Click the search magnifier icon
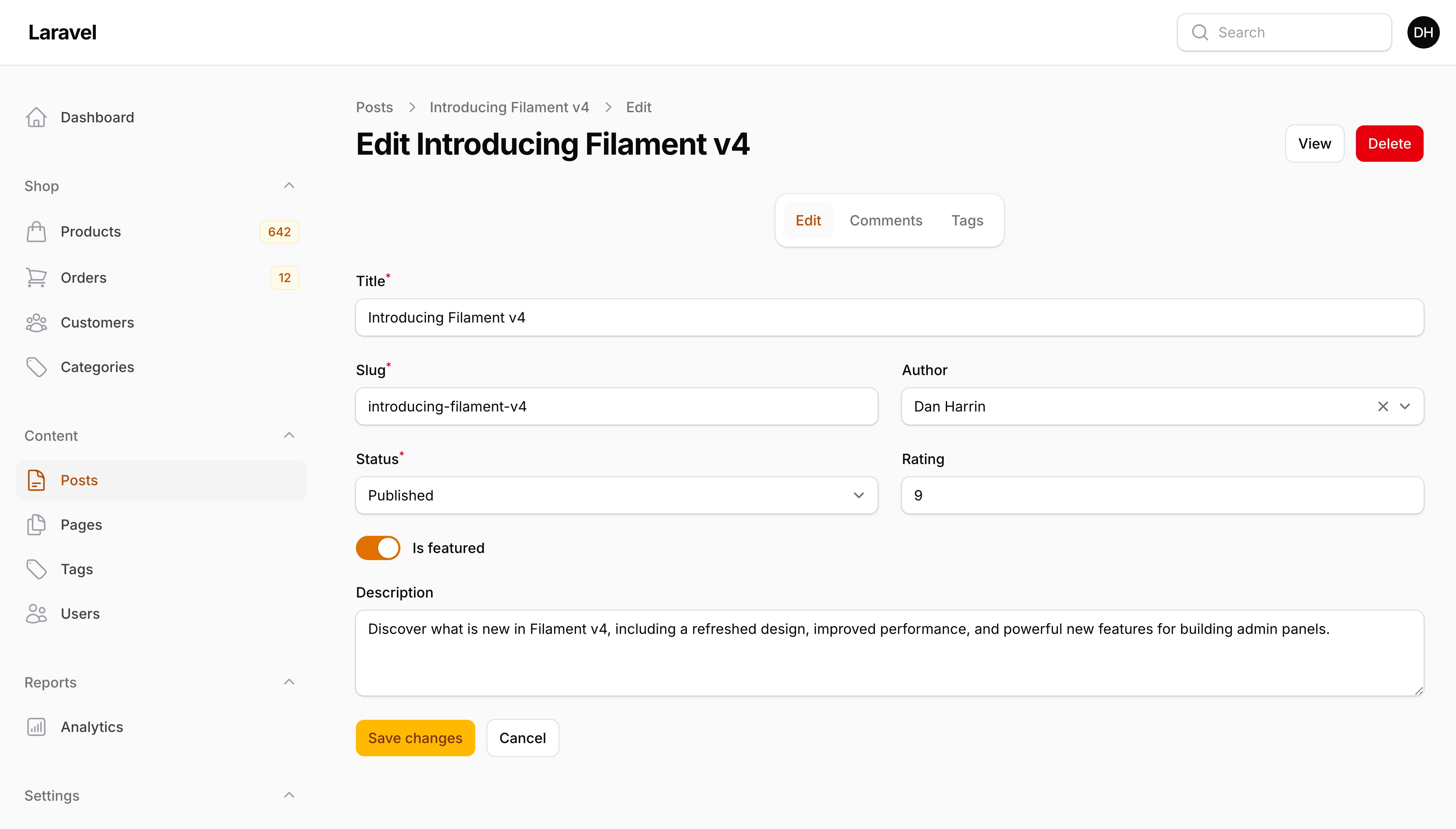This screenshot has width=1456, height=829. point(1200,32)
